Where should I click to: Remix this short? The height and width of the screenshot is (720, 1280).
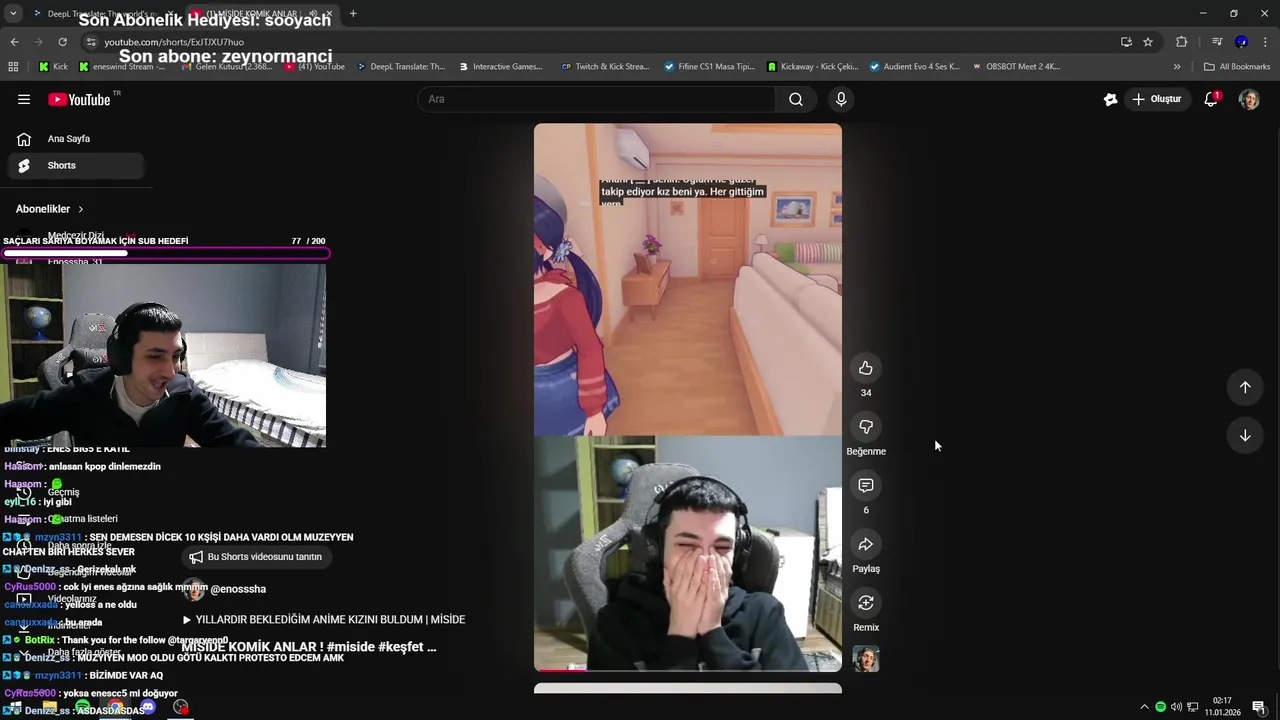(866, 603)
